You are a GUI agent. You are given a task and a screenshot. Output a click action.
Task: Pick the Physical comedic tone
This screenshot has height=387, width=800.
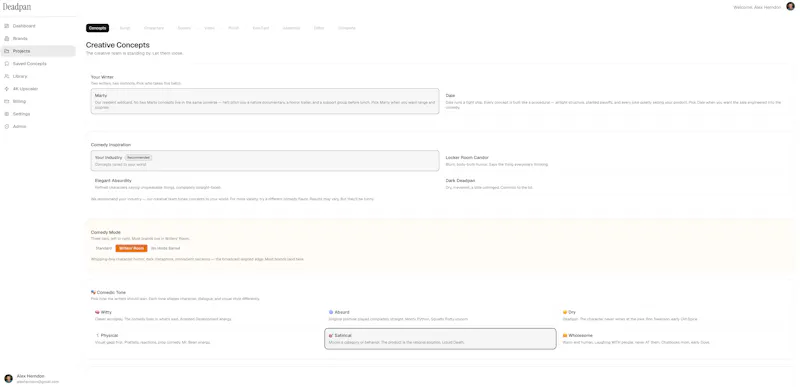(206, 339)
